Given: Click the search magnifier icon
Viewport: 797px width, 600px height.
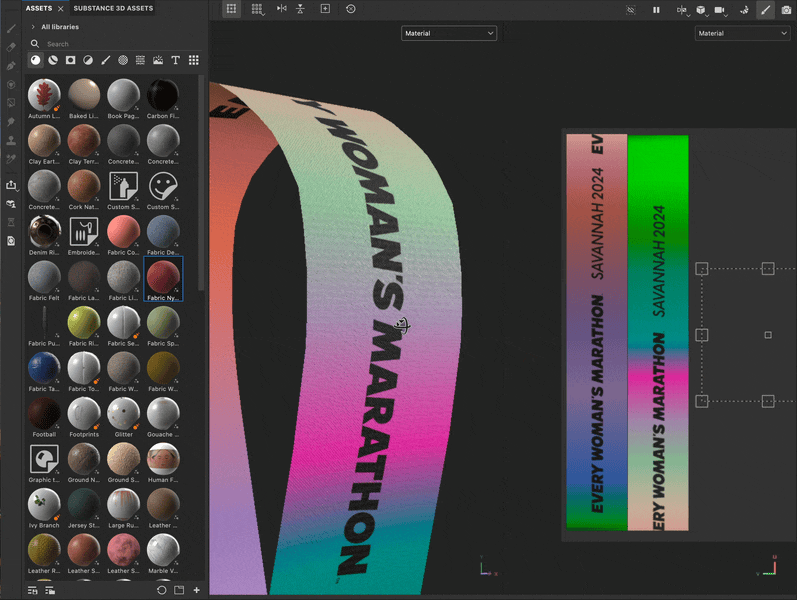Looking at the screenshot, I should (x=35, y=44).
